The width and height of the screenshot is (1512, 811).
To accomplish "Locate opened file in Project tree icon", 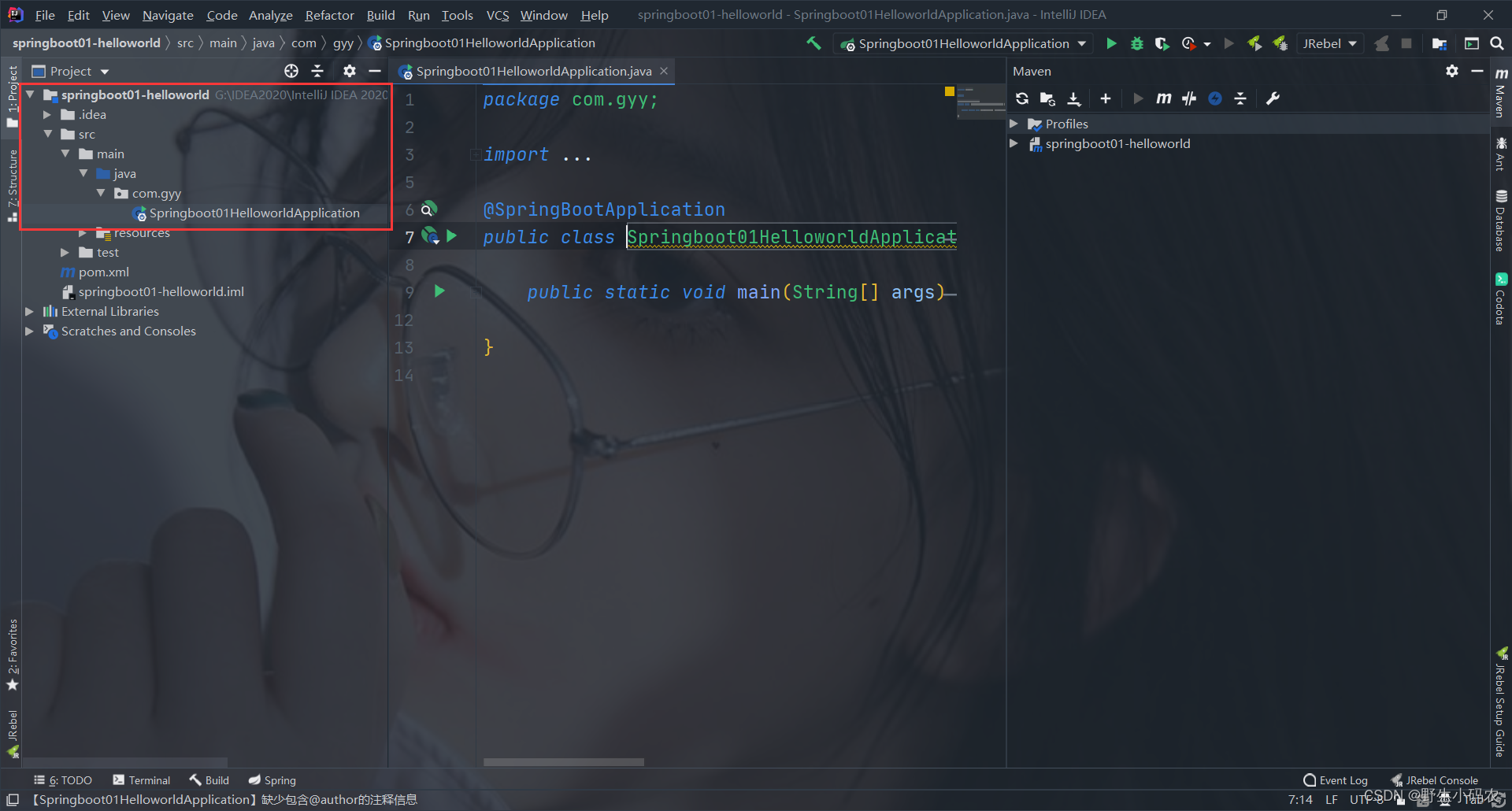I will tap(291, 71).
